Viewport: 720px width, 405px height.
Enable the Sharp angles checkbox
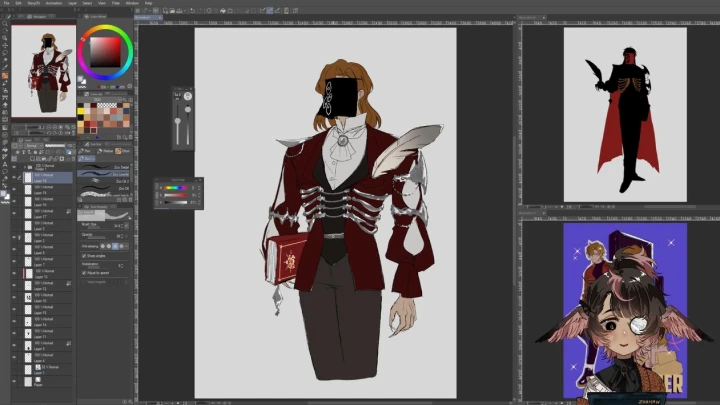(83, 255)
